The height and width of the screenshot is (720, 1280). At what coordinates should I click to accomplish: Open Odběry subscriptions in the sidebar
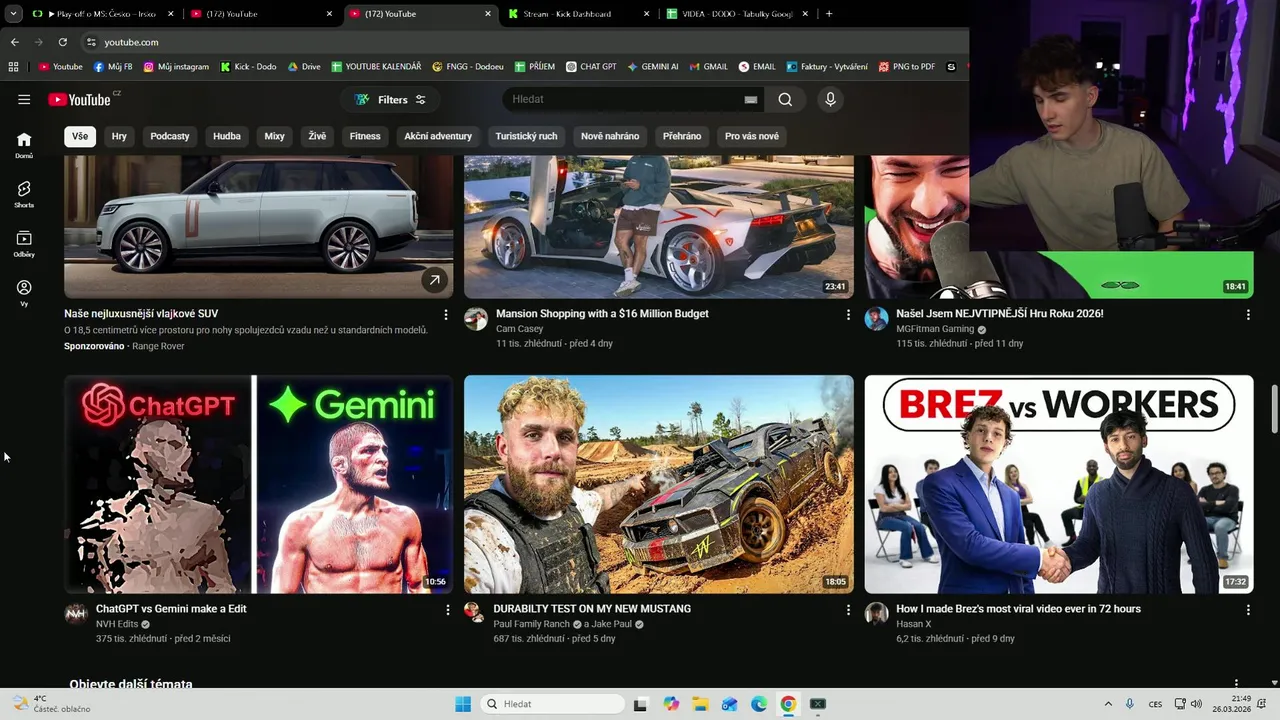24,244
